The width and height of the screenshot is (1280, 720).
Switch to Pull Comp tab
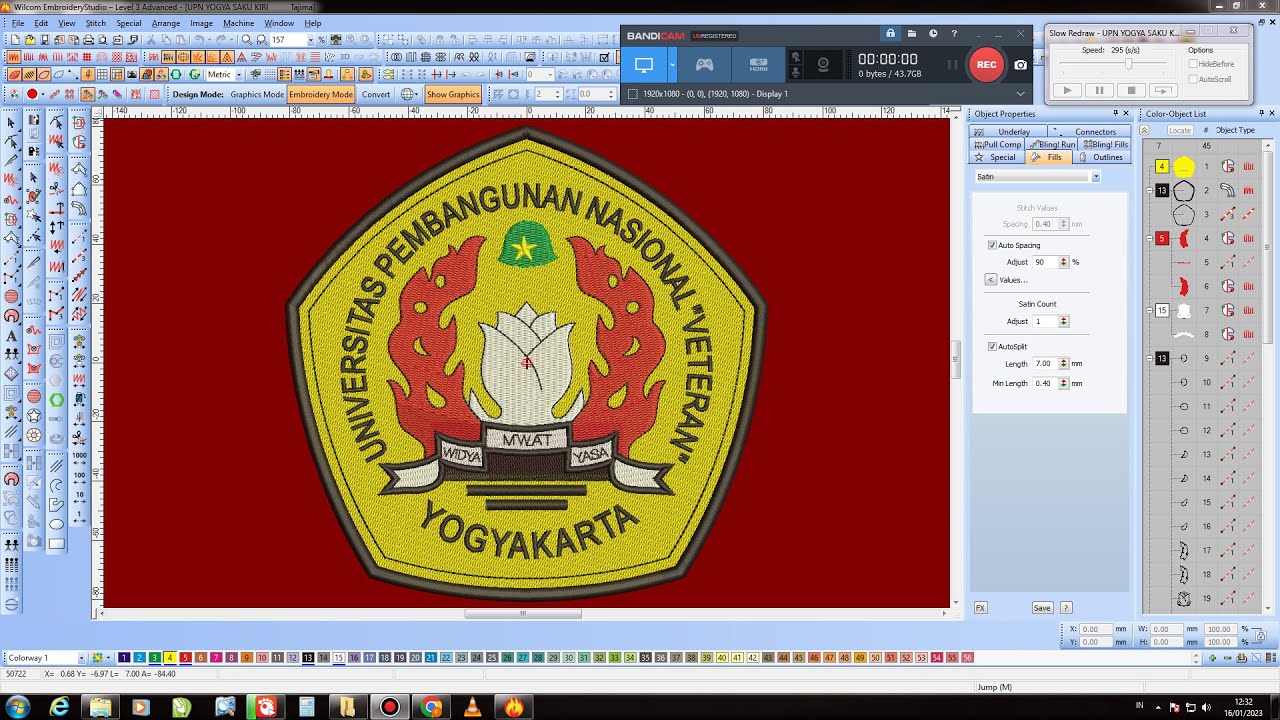997,144
